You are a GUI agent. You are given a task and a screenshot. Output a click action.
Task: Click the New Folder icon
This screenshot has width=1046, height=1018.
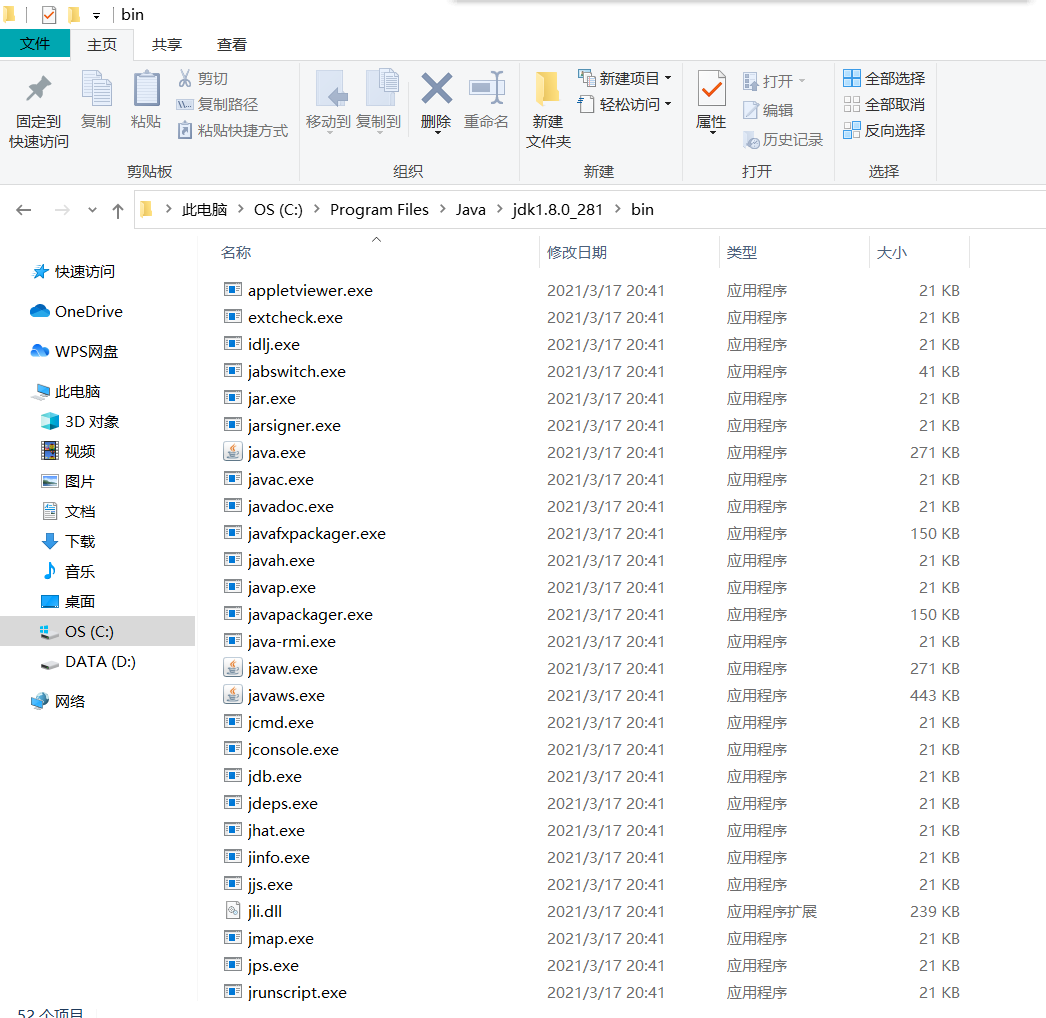[548, 89]
